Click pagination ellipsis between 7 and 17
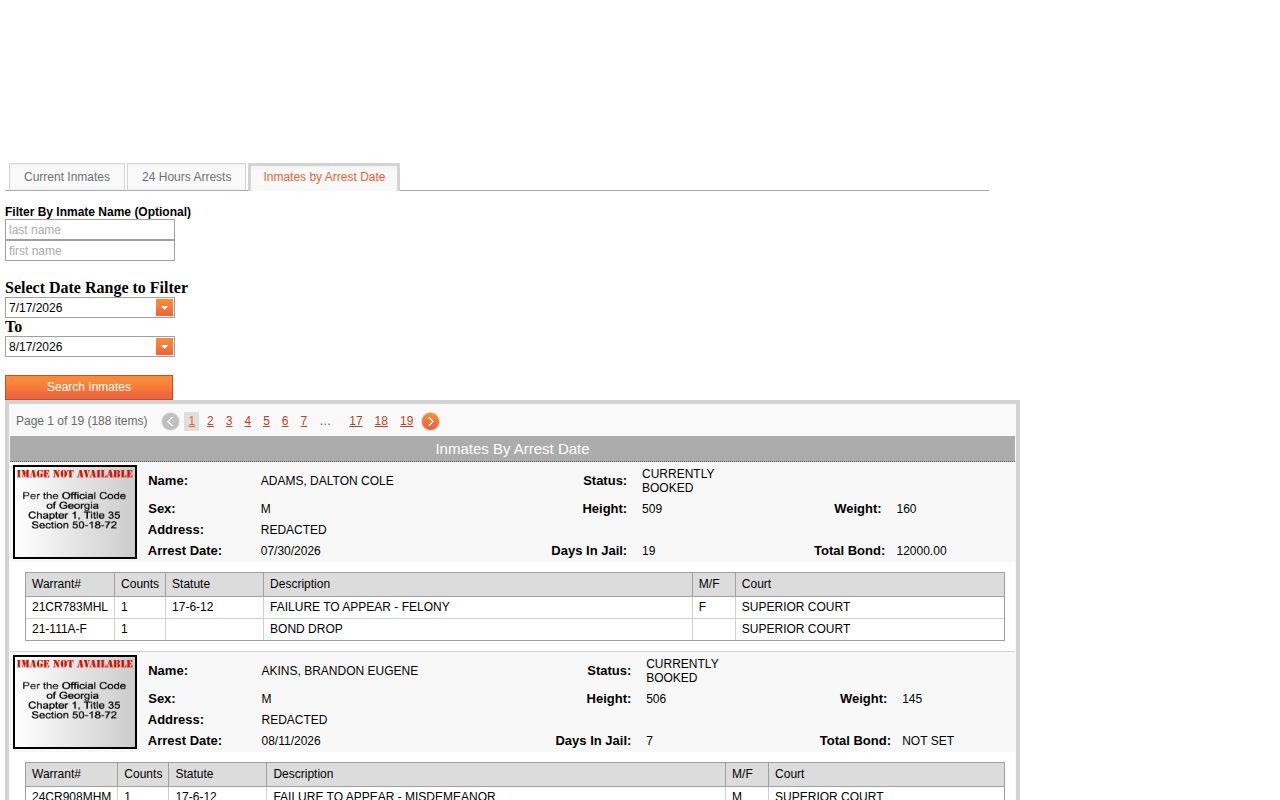The width and height of the screenshot is (1280, 800). 325,421
